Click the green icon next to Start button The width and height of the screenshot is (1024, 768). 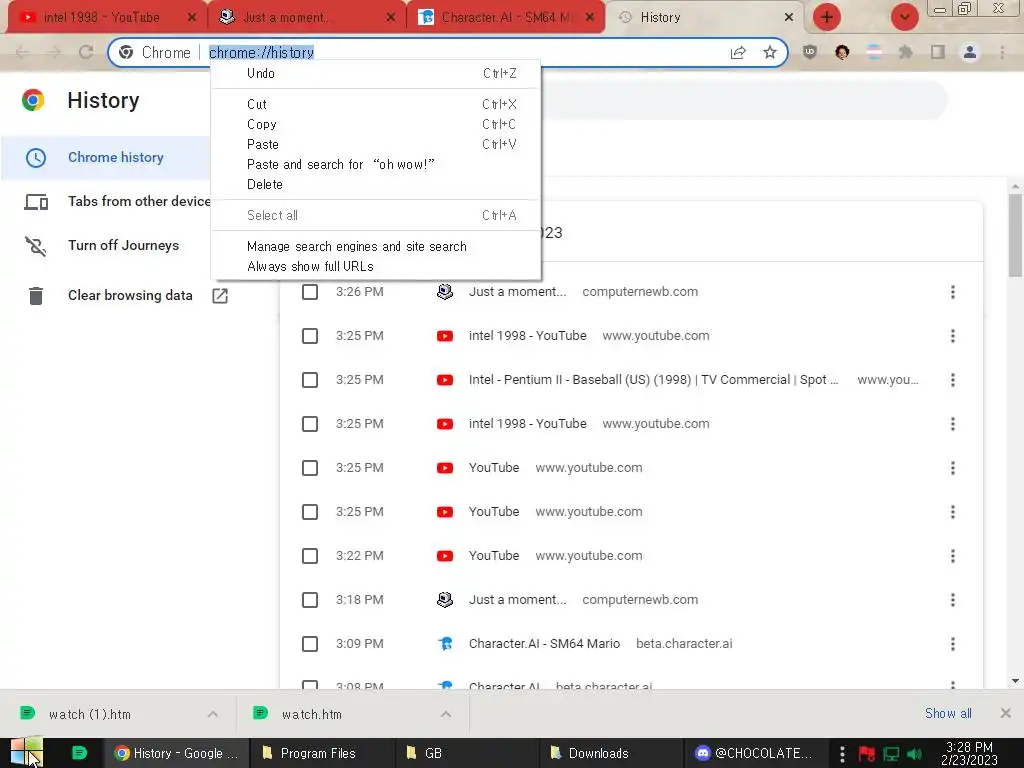click(79, 753)
